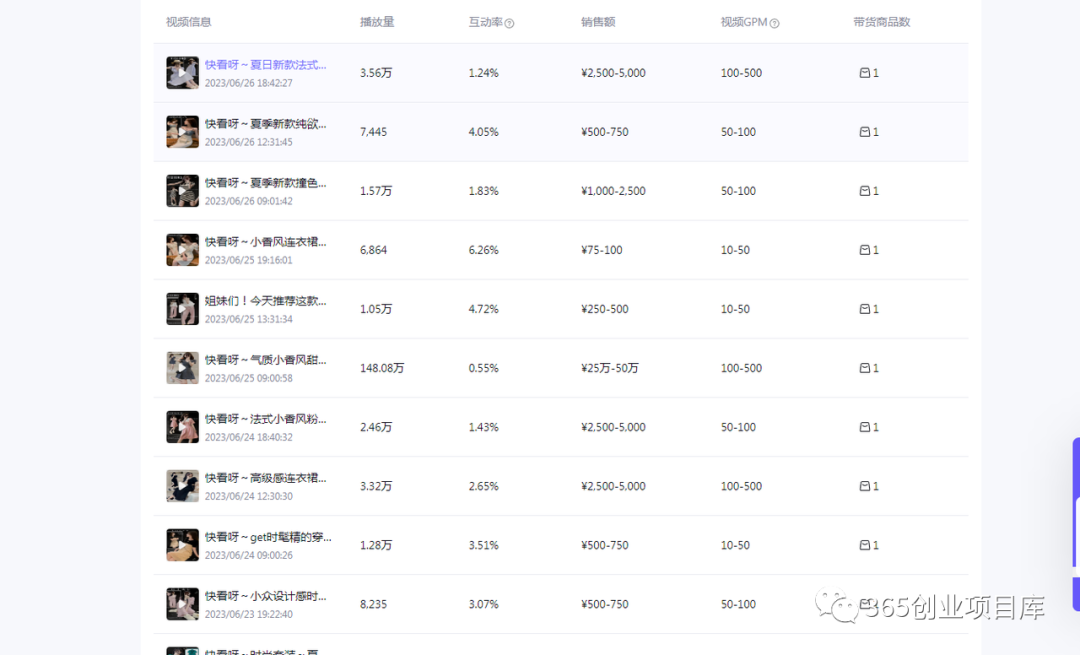
Task: Open video link 快看呀～法式小香风粉...
Action: 265,419
